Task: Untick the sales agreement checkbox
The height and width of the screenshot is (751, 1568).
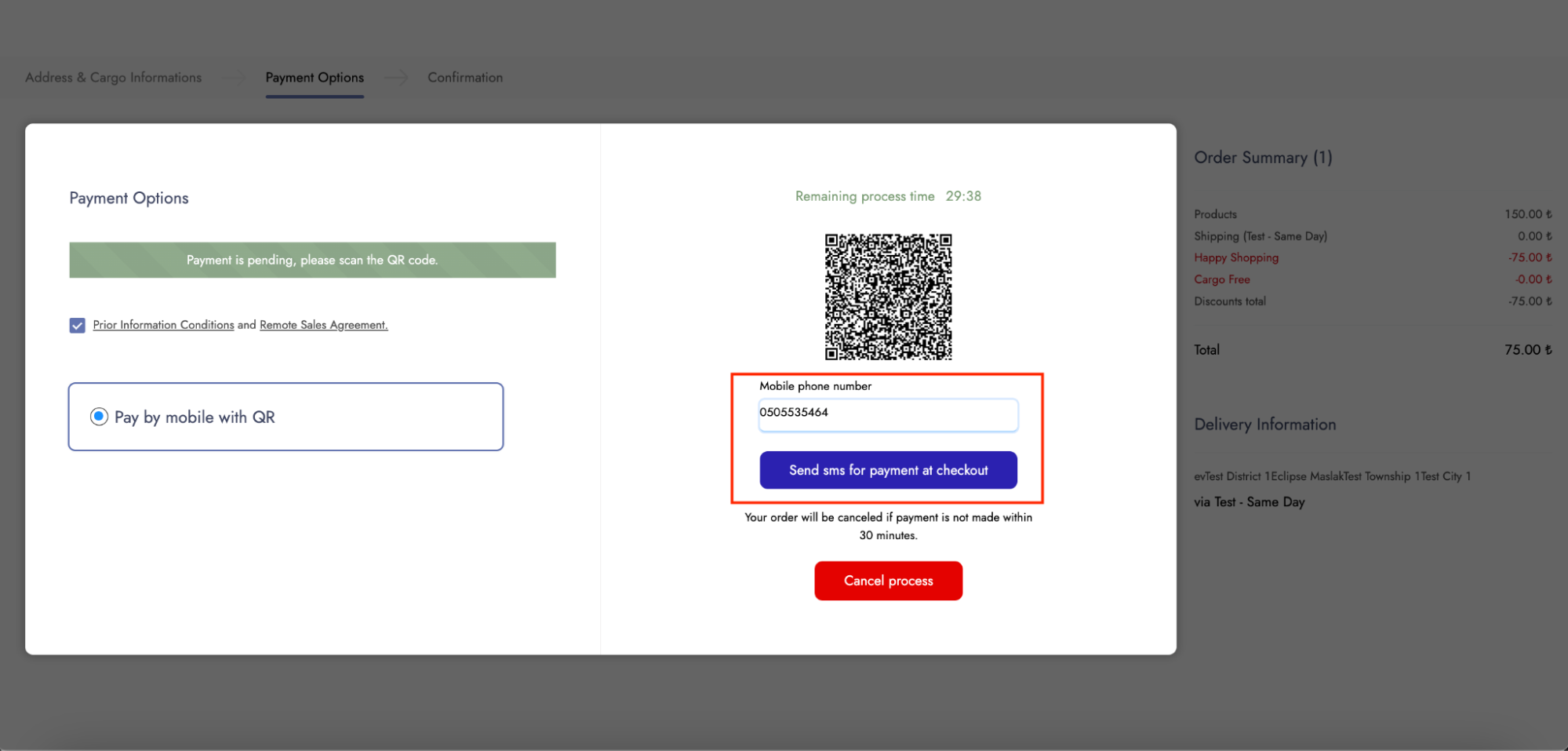Action: pos(77,326)
